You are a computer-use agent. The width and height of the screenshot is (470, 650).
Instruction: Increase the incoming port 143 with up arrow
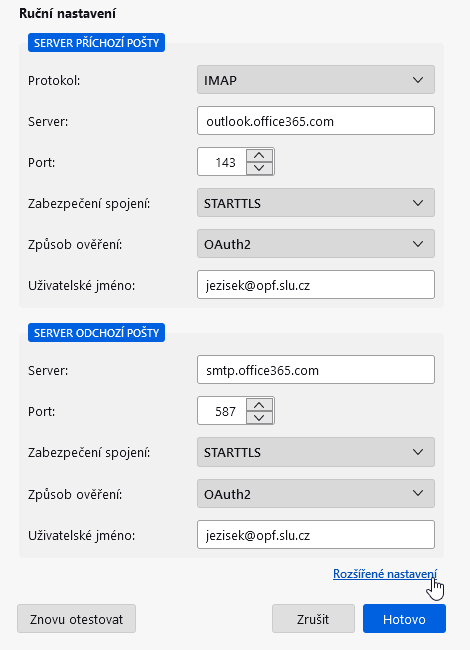click(x=259, y=155)
